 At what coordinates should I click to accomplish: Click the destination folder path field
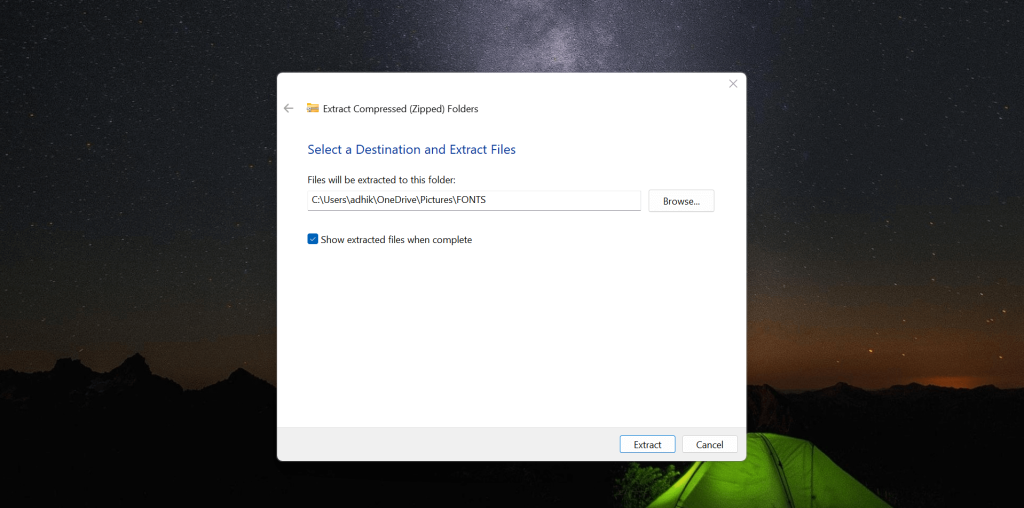click(474, 200)
